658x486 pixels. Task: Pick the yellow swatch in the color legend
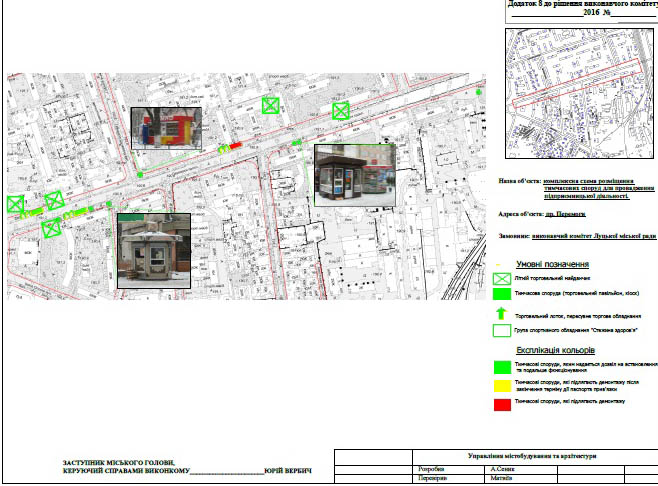coord(500,385)
